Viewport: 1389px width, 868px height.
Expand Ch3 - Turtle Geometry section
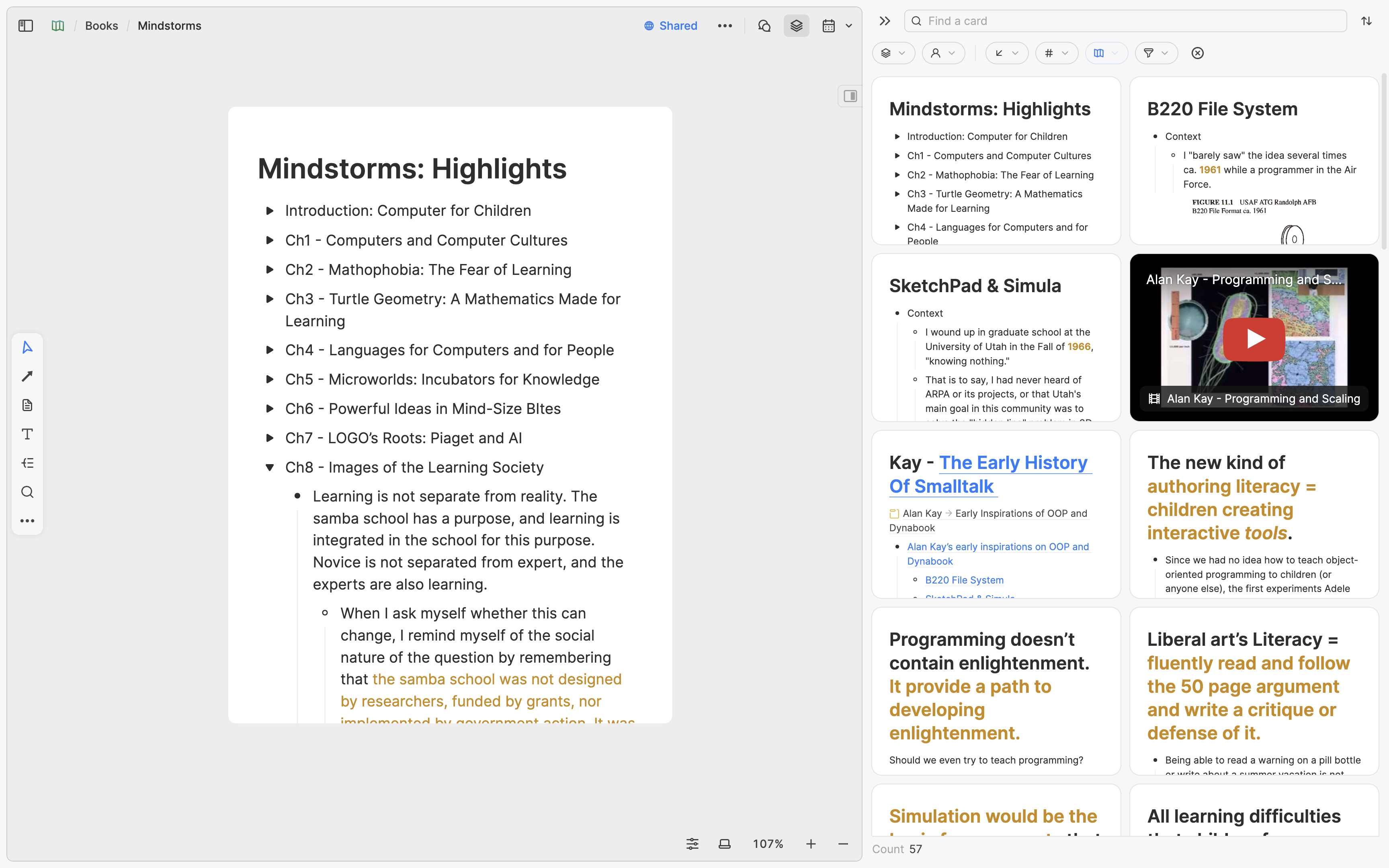(x=270, y=299)
